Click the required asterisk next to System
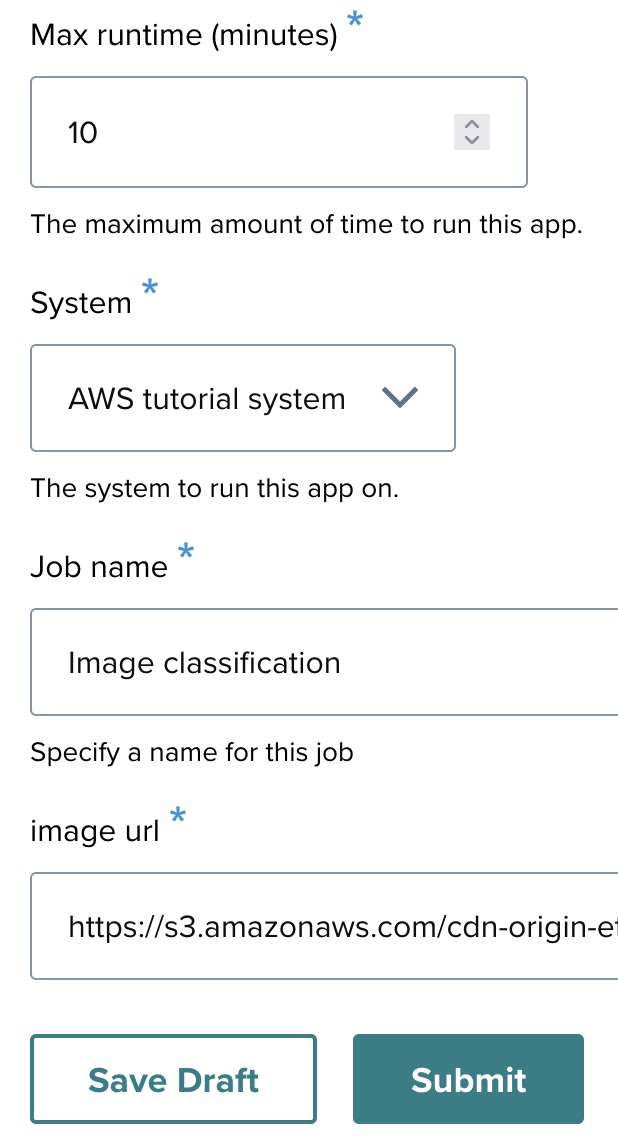This screenshot has width=618, height=1146. click(x=150, y=288)
